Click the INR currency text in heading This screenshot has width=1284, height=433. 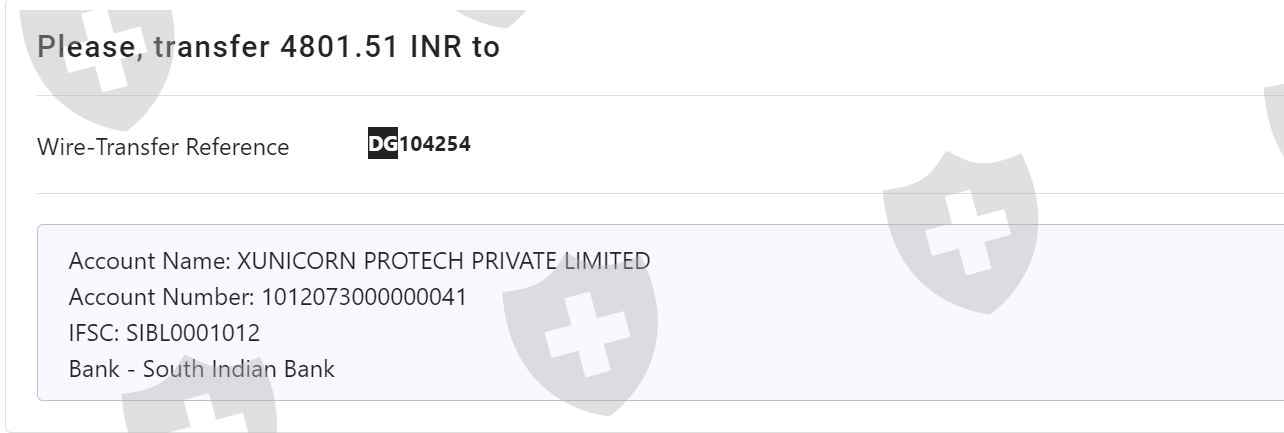point(437,47)
